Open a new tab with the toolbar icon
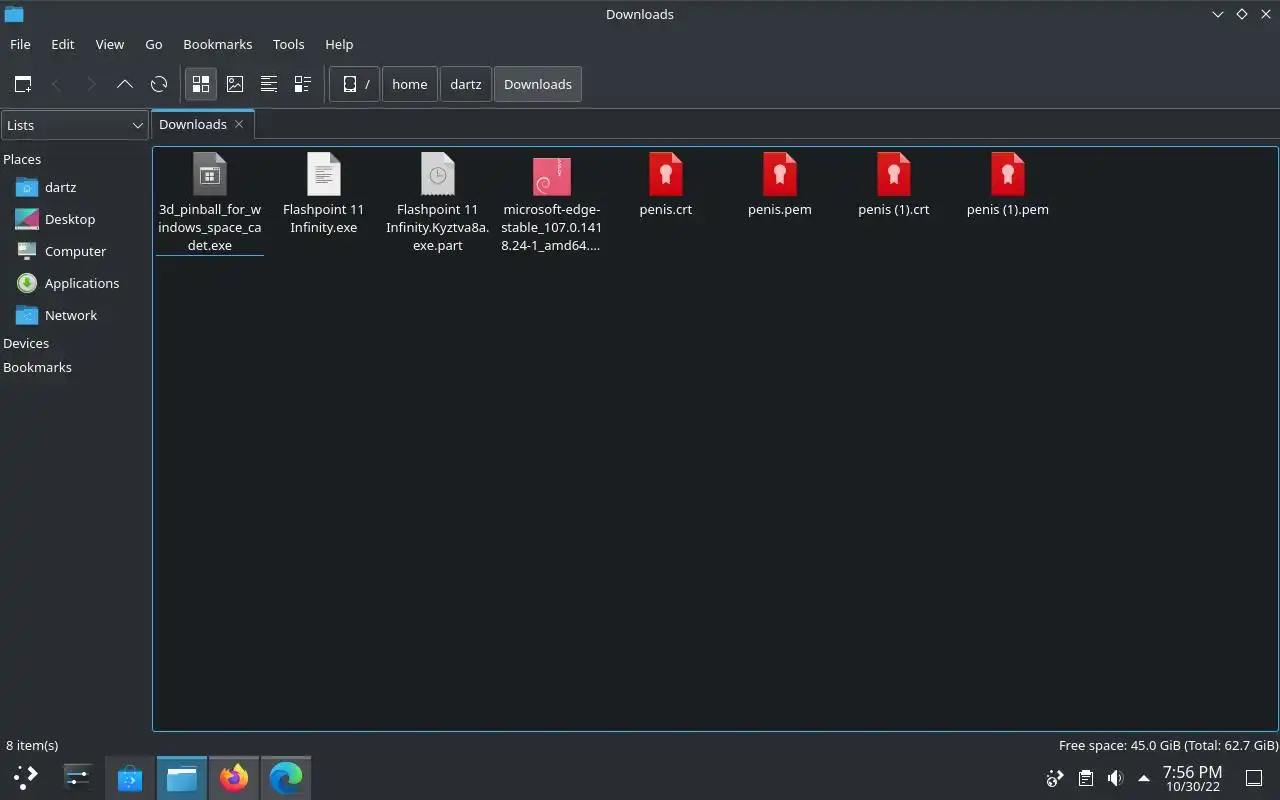Viewport: 1280px width, 800px height. point(23,84)
